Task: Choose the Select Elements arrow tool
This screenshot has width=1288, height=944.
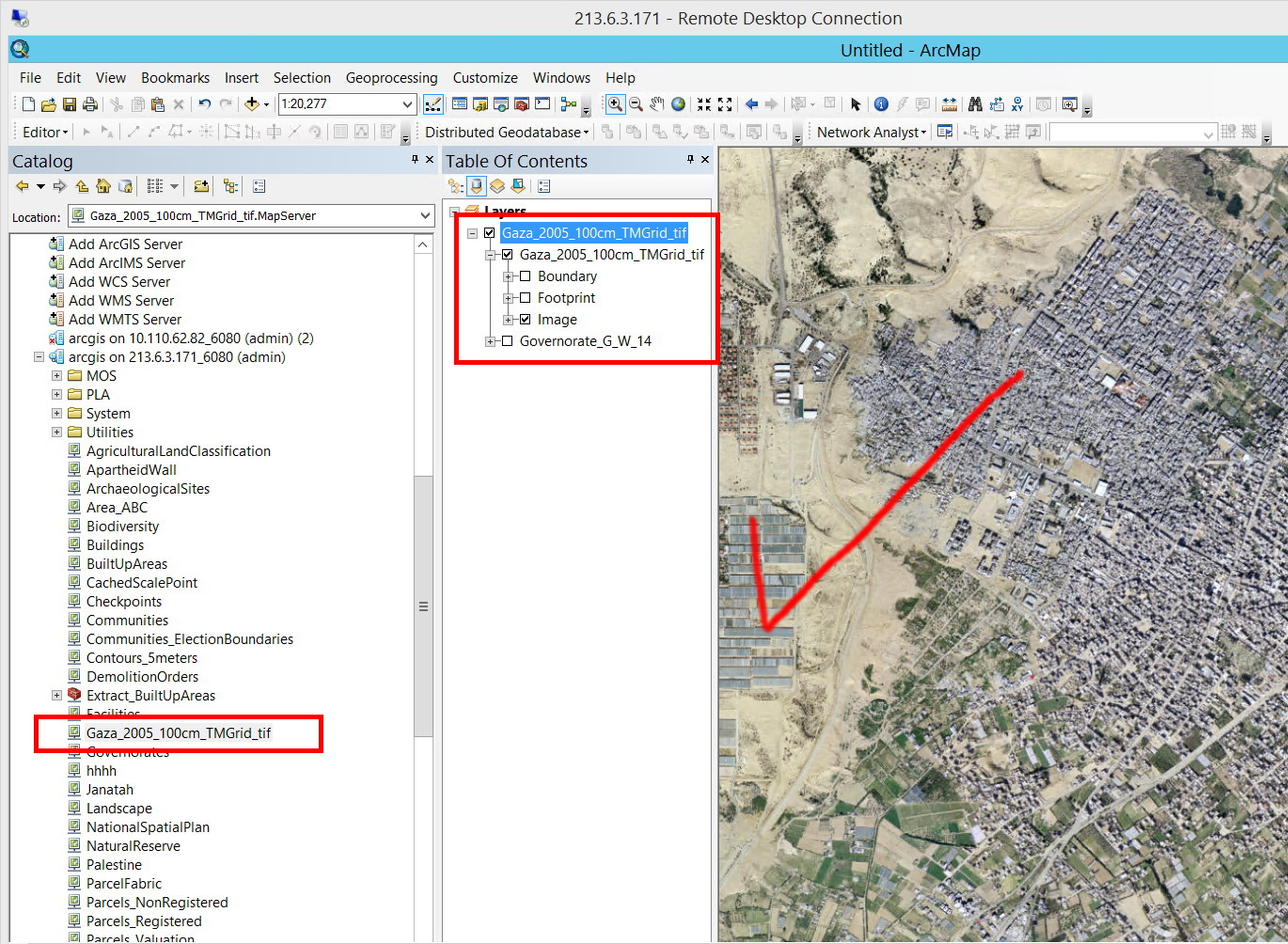Action: coord(856,104)
